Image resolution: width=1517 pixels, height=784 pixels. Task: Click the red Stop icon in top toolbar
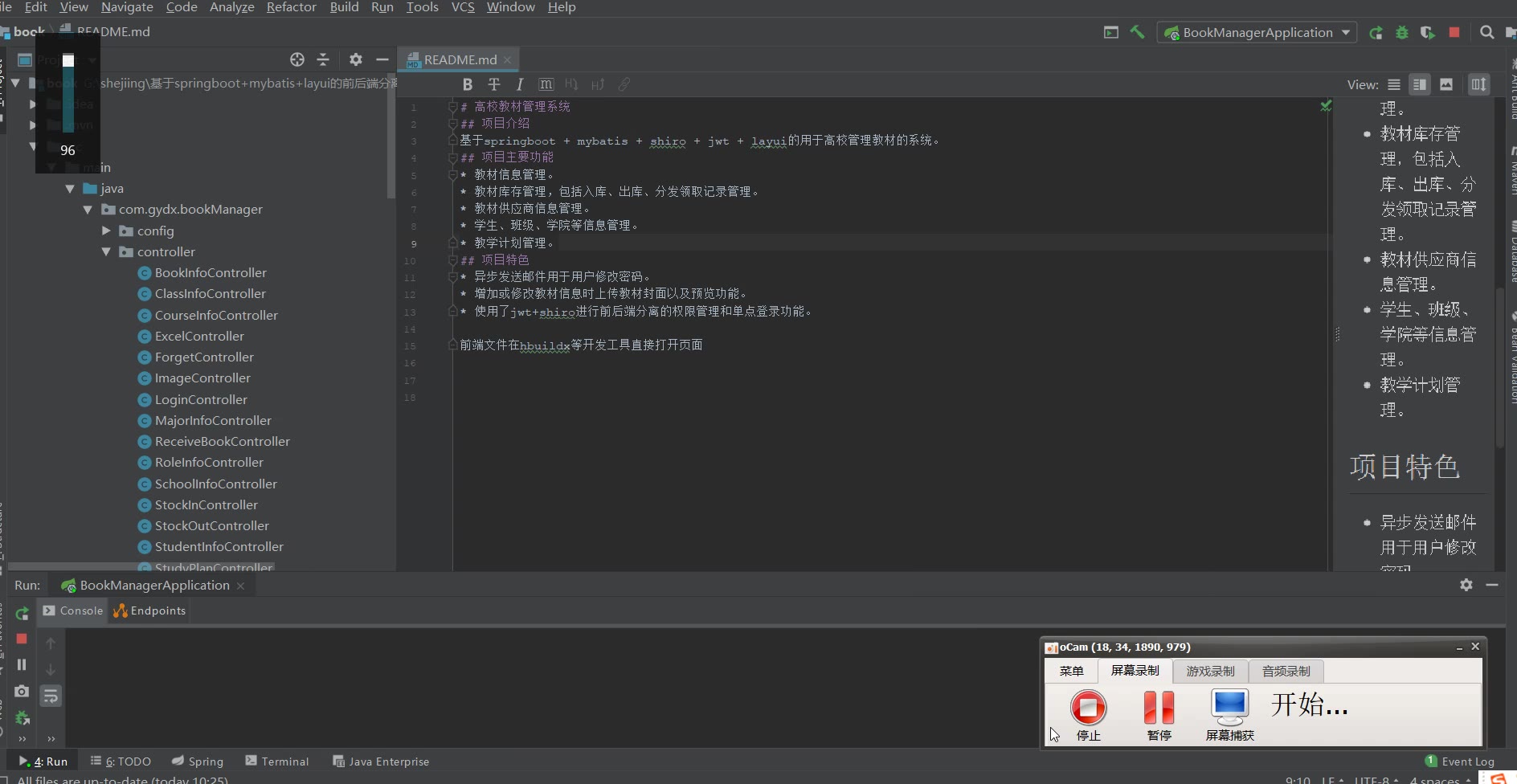(1454, 32)
